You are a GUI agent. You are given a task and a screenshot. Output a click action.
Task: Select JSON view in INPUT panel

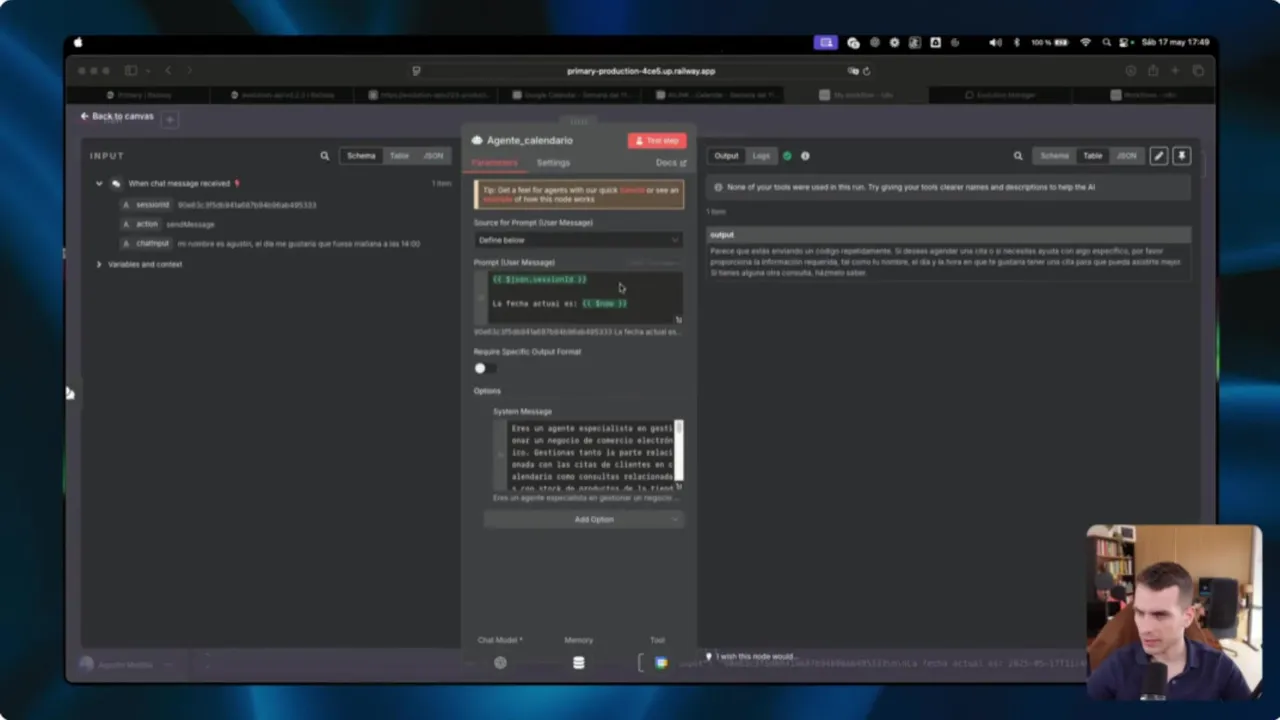433,156
